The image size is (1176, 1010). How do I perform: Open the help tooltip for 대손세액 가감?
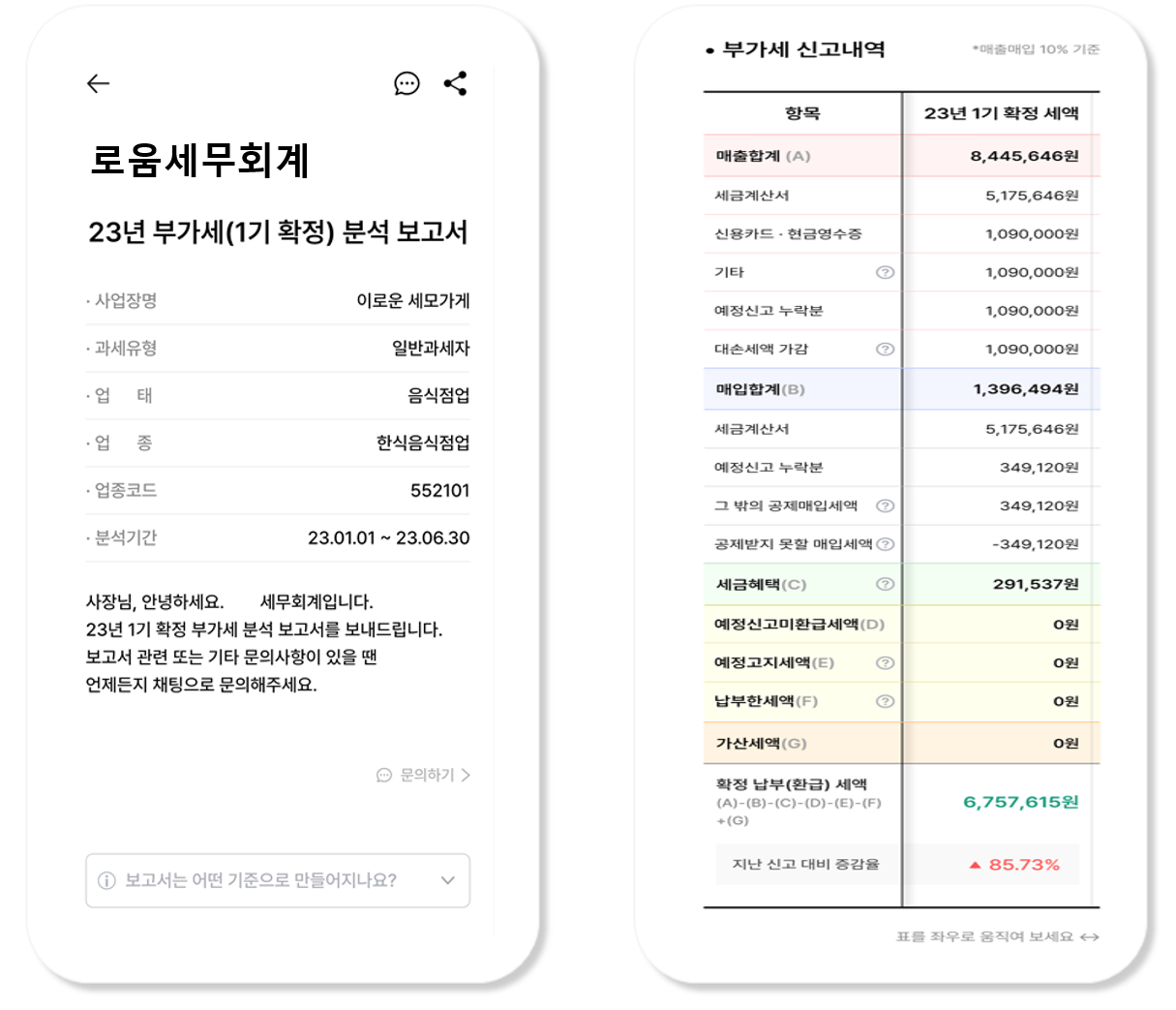[x=885, y=350]
